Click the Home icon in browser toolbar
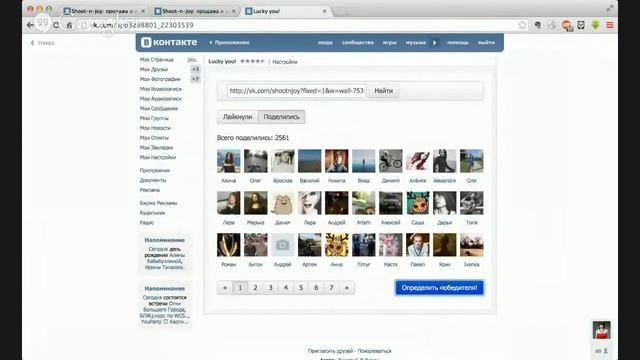This screenshot has height=360, width=640. tap(69, 25)
